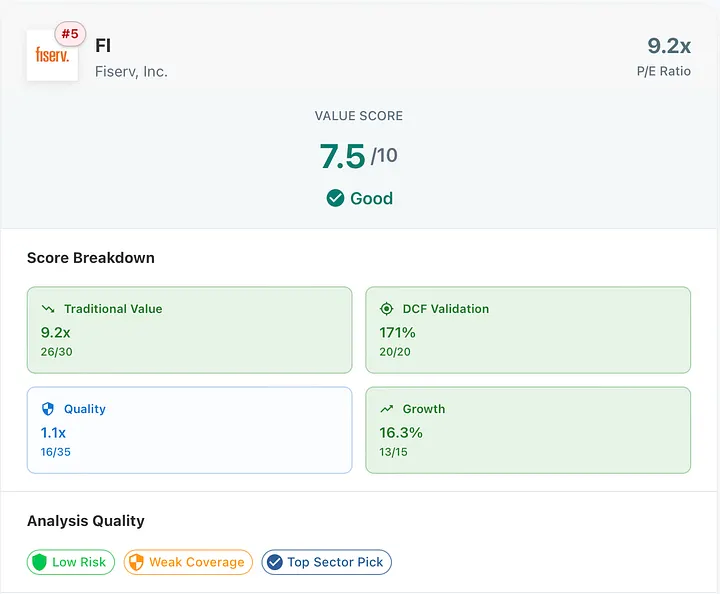Click the #5 rank badge
This screenshot has width=720, height=594.
point(70,34)
